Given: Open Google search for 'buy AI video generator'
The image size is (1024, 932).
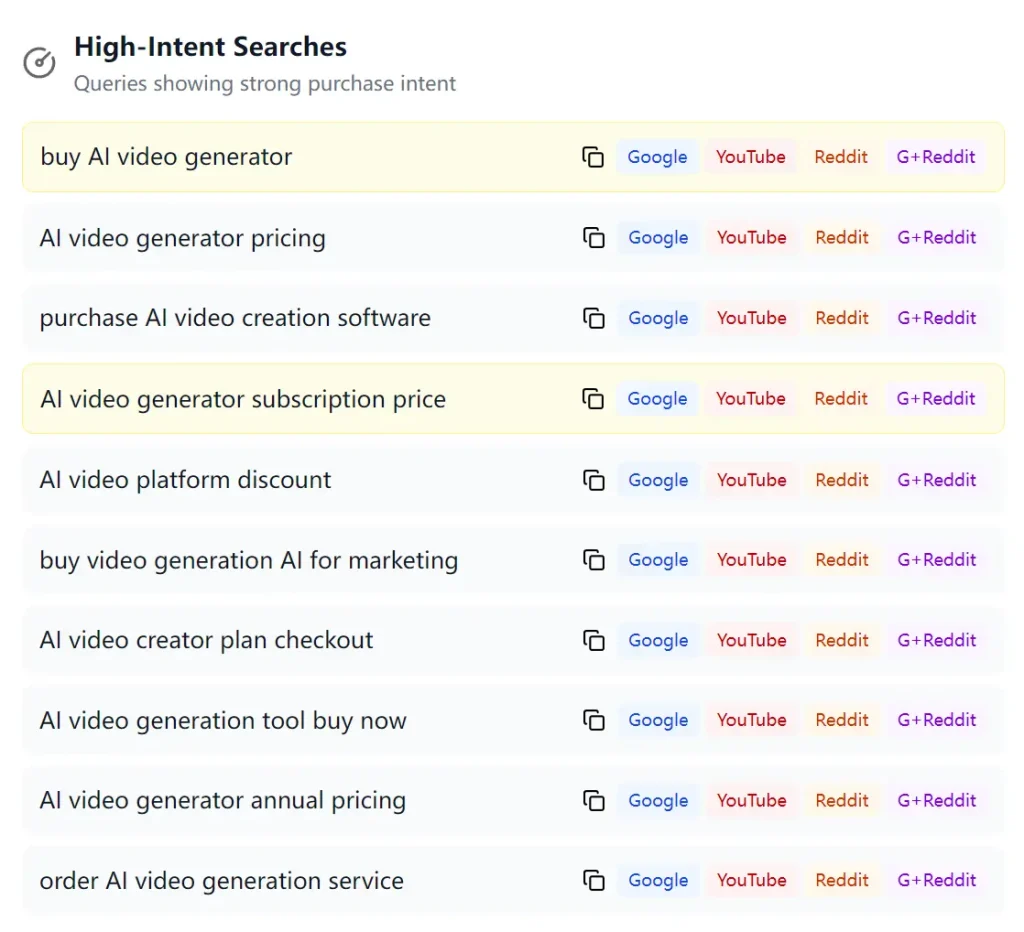Looking at the screenshot, I should [x=657, y=157].
